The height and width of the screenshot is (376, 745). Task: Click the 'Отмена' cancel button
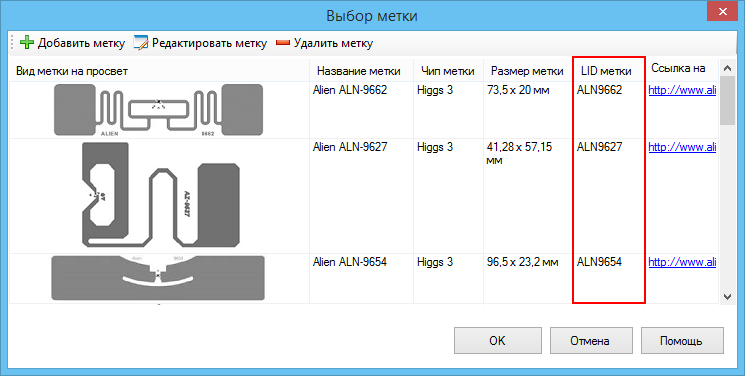pyautogui.click(x=591, y=340)
